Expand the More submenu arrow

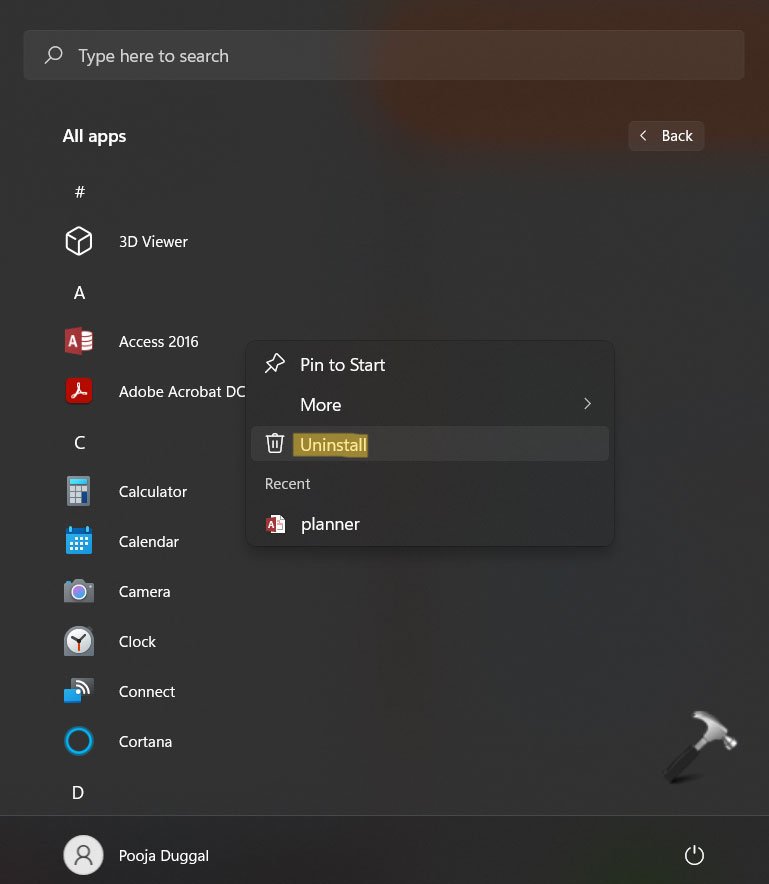[x=587, y=404]
